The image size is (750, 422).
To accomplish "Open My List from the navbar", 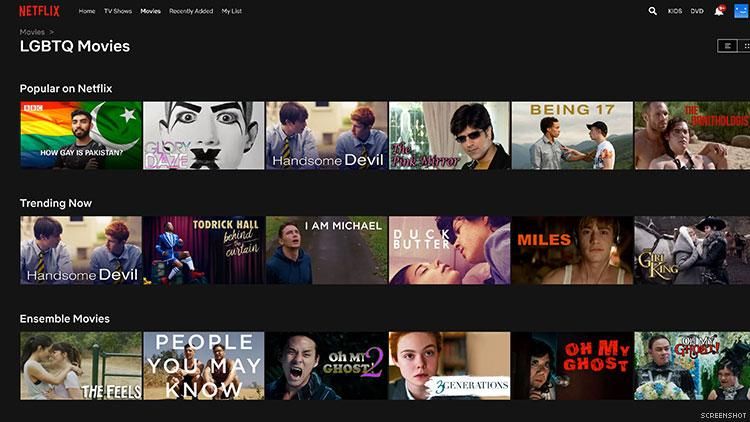I will (x=231, y=11).
